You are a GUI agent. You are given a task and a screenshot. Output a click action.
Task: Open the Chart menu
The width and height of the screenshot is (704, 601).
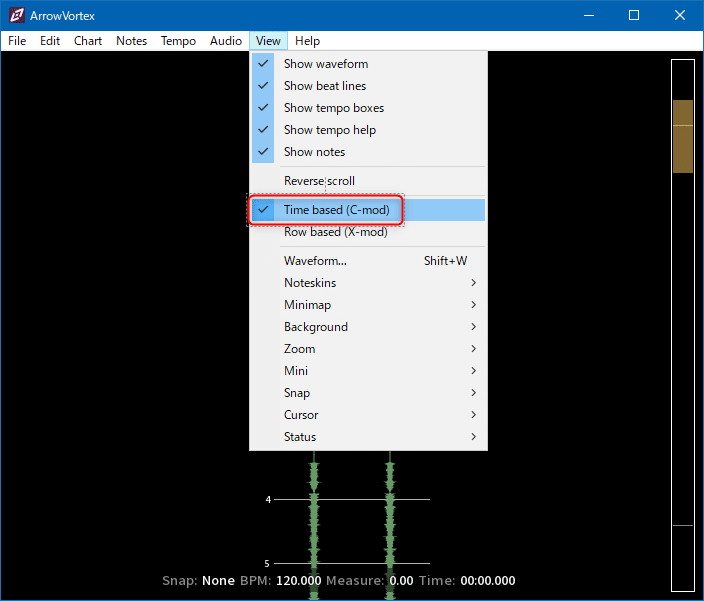(x=88, y=41)
